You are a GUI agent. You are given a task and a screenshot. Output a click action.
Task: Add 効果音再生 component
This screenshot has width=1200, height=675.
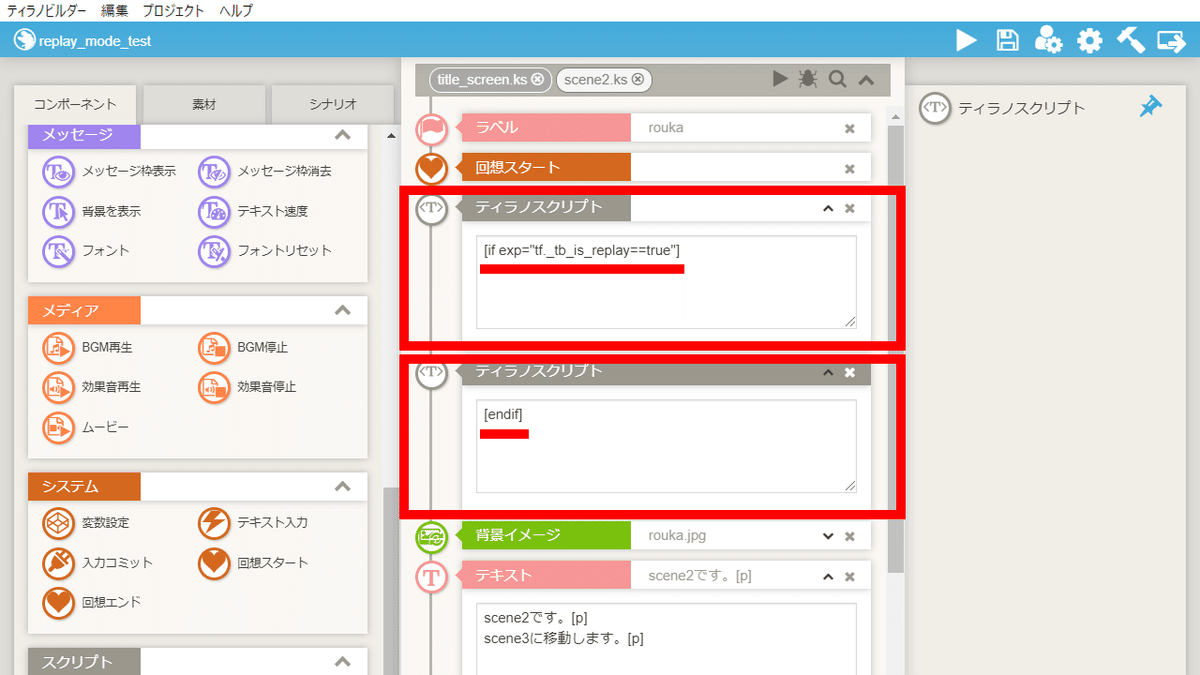coord(92,386)
